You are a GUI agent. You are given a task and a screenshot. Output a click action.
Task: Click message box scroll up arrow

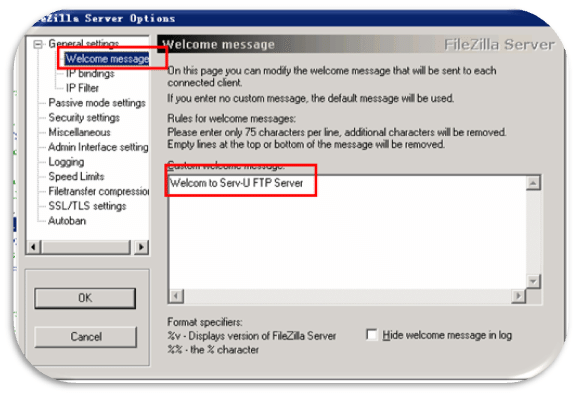[533, 183]
